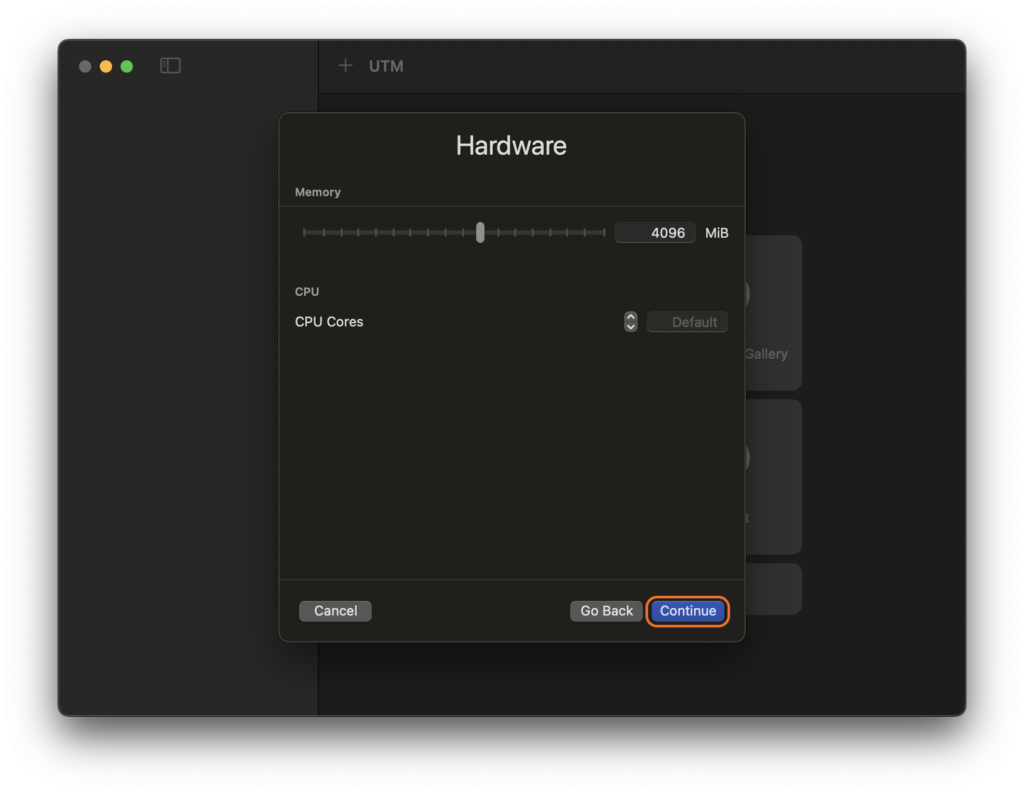The width and height of the screenshot is (1024, 793).
Task: Click the CPU Cores Default field
Action: coord(687,321)
